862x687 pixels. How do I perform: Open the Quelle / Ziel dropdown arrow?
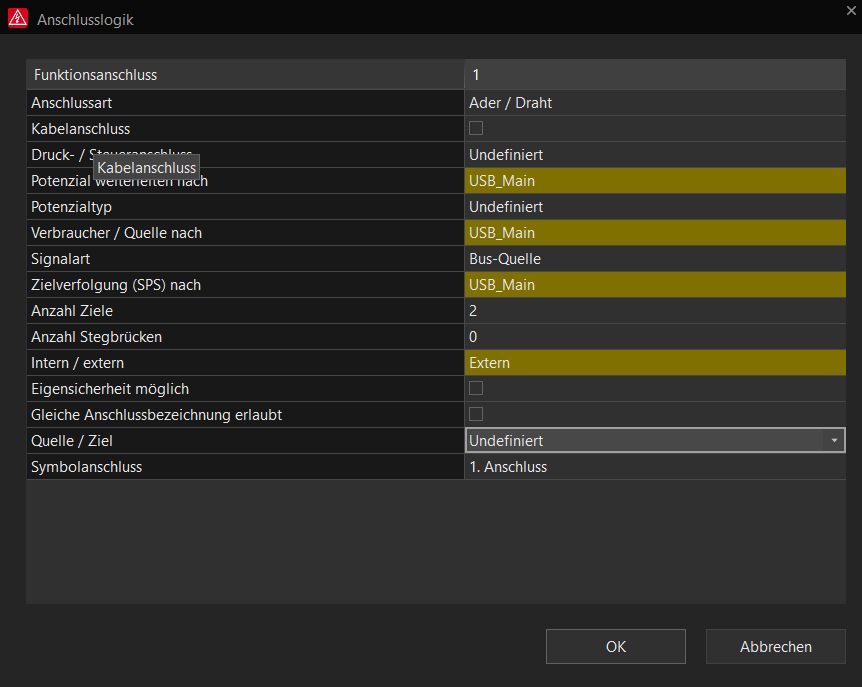click(x=834, y=440)
